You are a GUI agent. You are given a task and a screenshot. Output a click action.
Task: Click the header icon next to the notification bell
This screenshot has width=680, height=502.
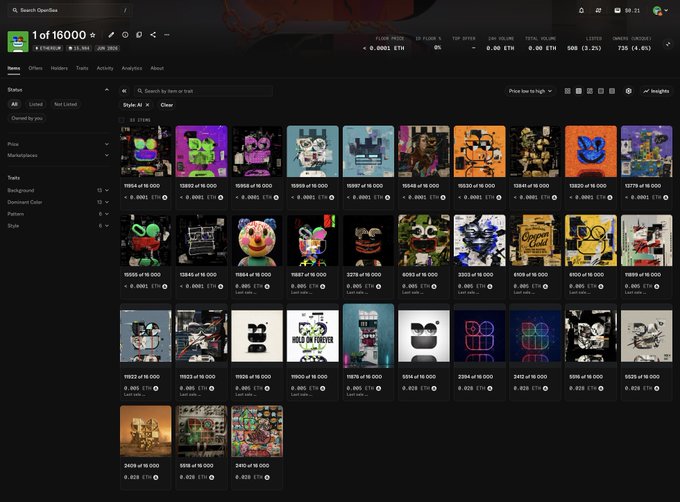(598, 10)
